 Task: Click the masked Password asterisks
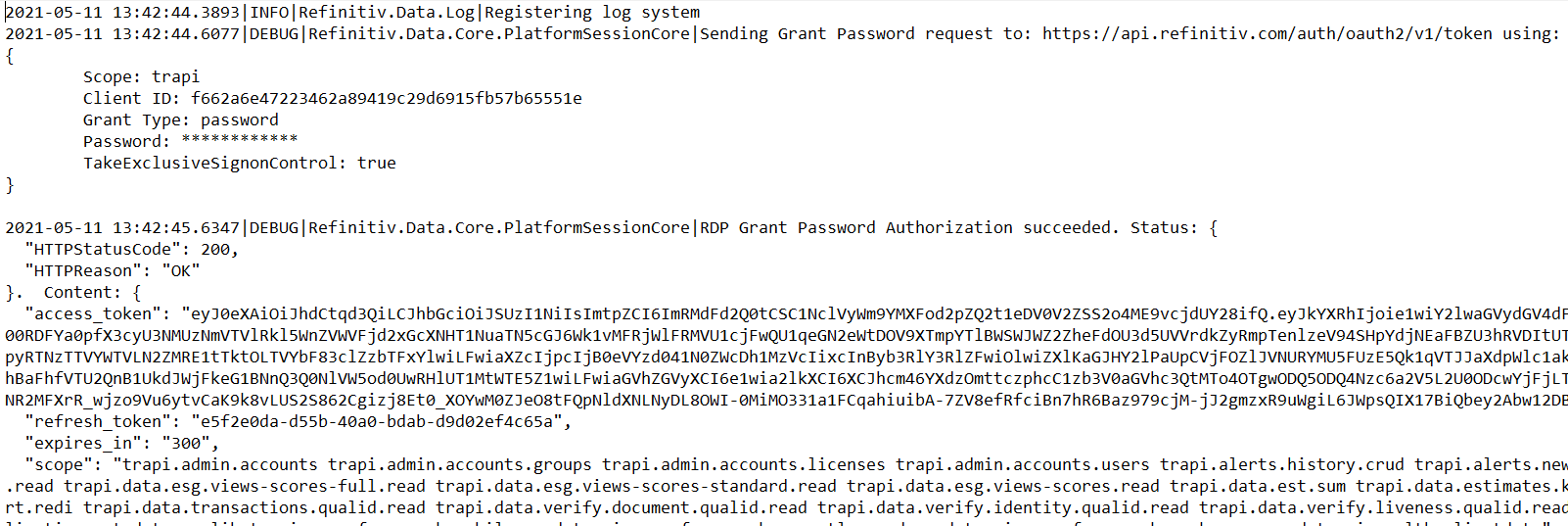click(239, 140)
